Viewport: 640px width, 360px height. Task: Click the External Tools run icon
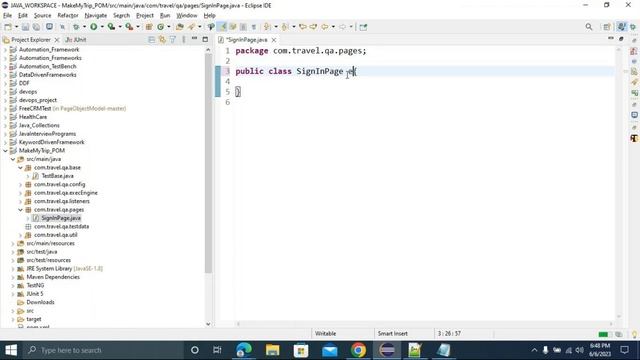tap(129, 27)
